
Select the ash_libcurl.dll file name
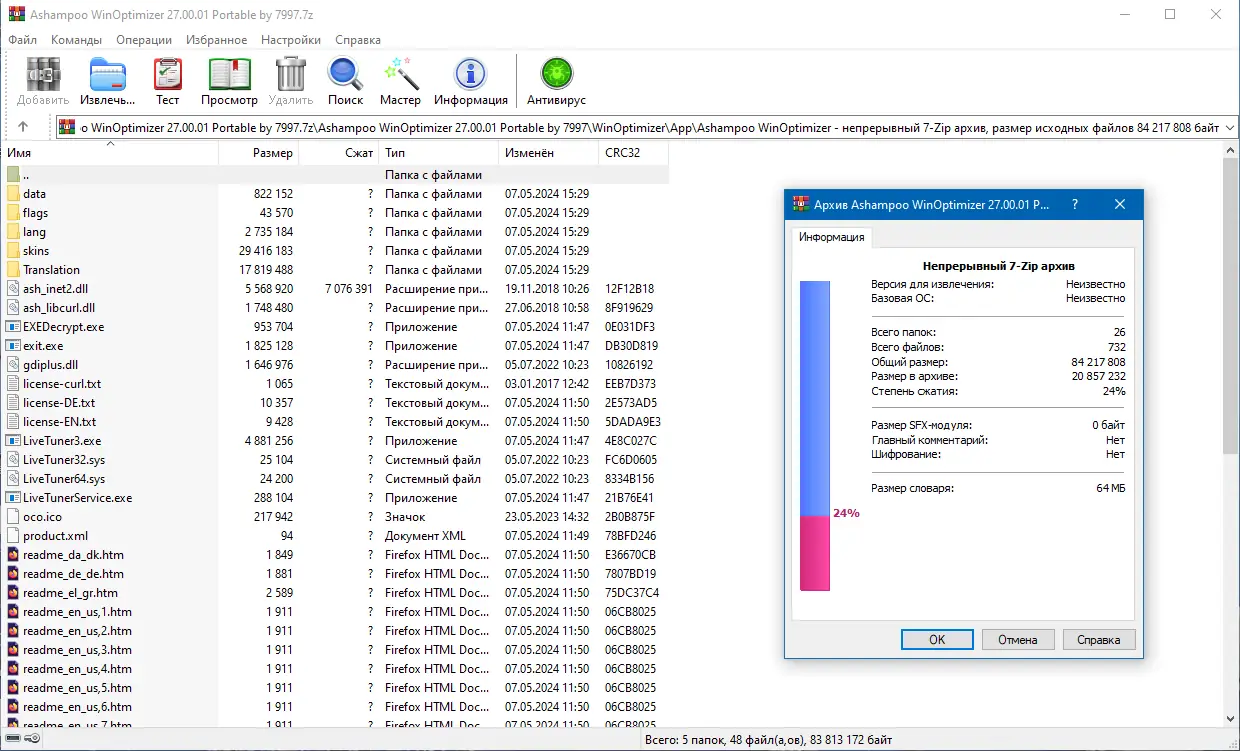59,308
